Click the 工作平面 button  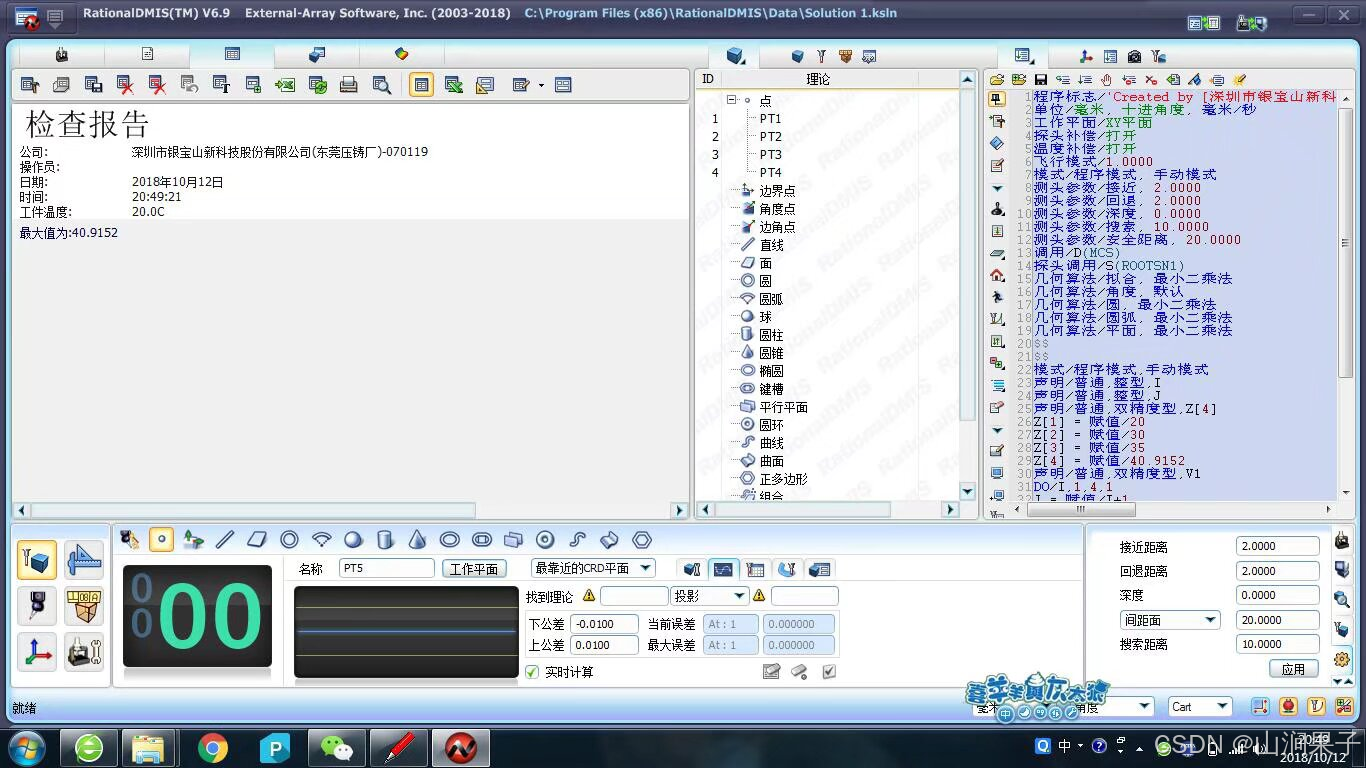(473, 568)
